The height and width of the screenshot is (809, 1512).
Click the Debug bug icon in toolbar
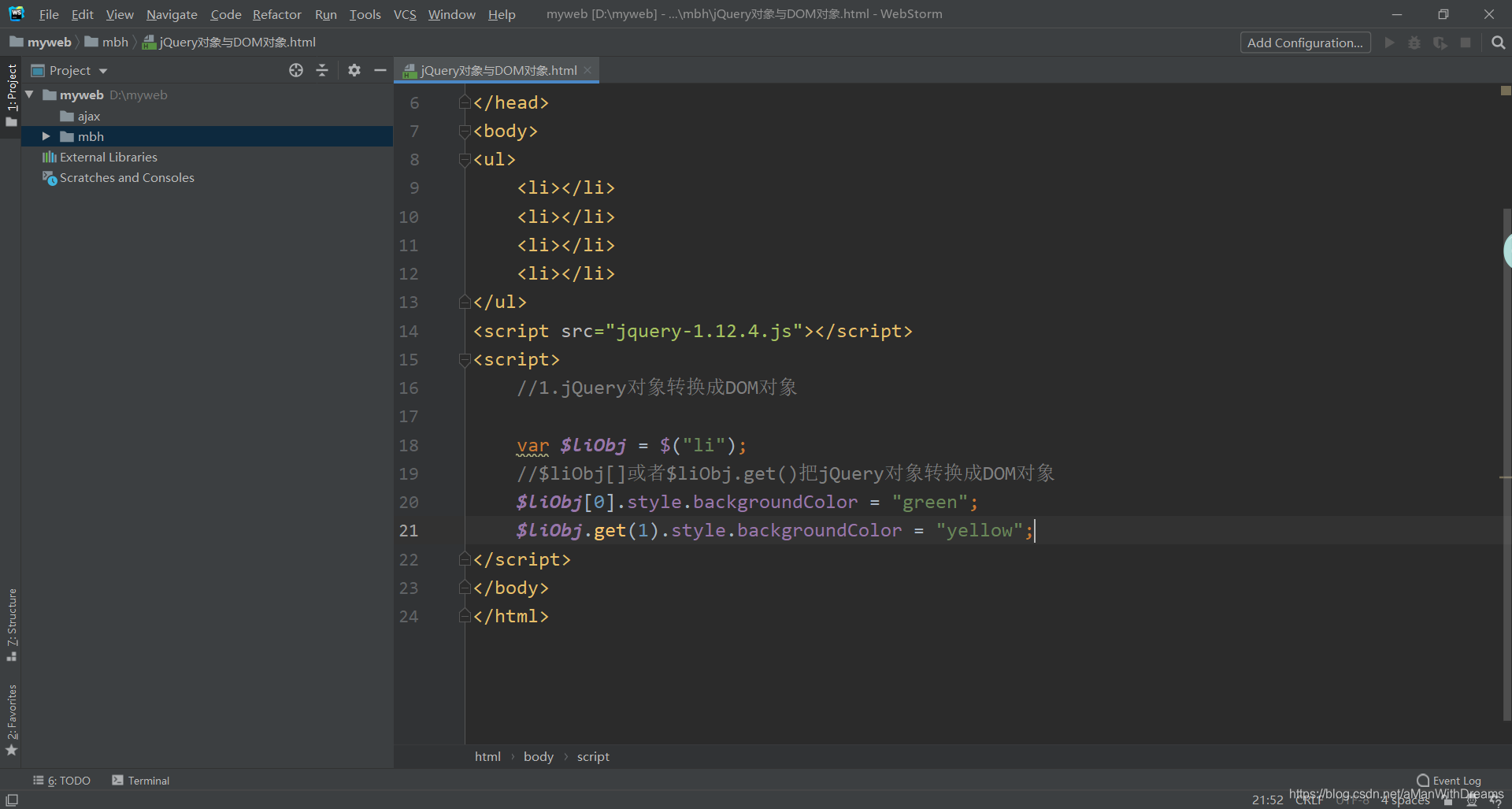(1414, 43)
